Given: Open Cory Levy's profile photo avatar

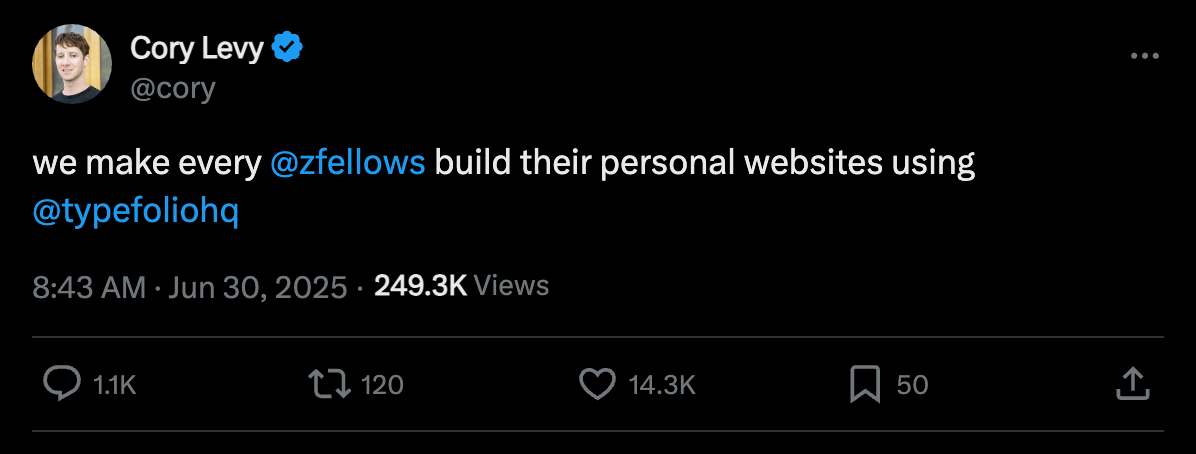Looking at the screenshot, I should pos(72,63).
